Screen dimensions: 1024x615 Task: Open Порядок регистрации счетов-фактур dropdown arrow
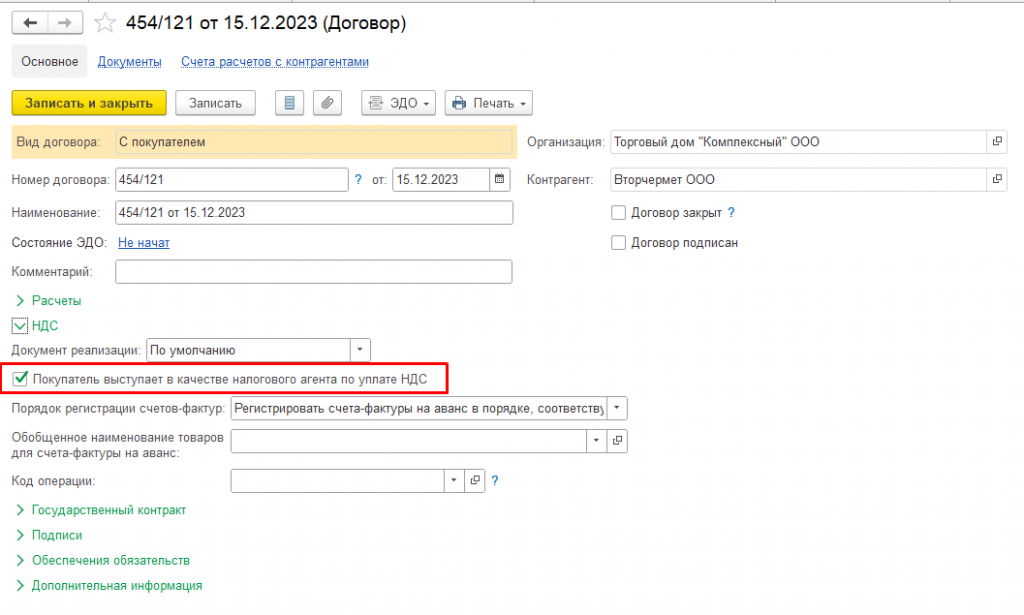pyautogui.click(x=616, y=408)
